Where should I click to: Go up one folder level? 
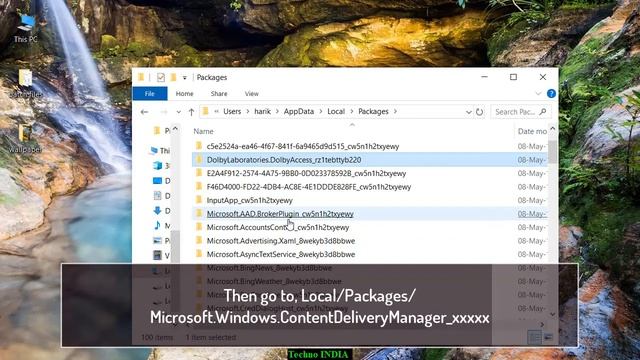(191, 111)
